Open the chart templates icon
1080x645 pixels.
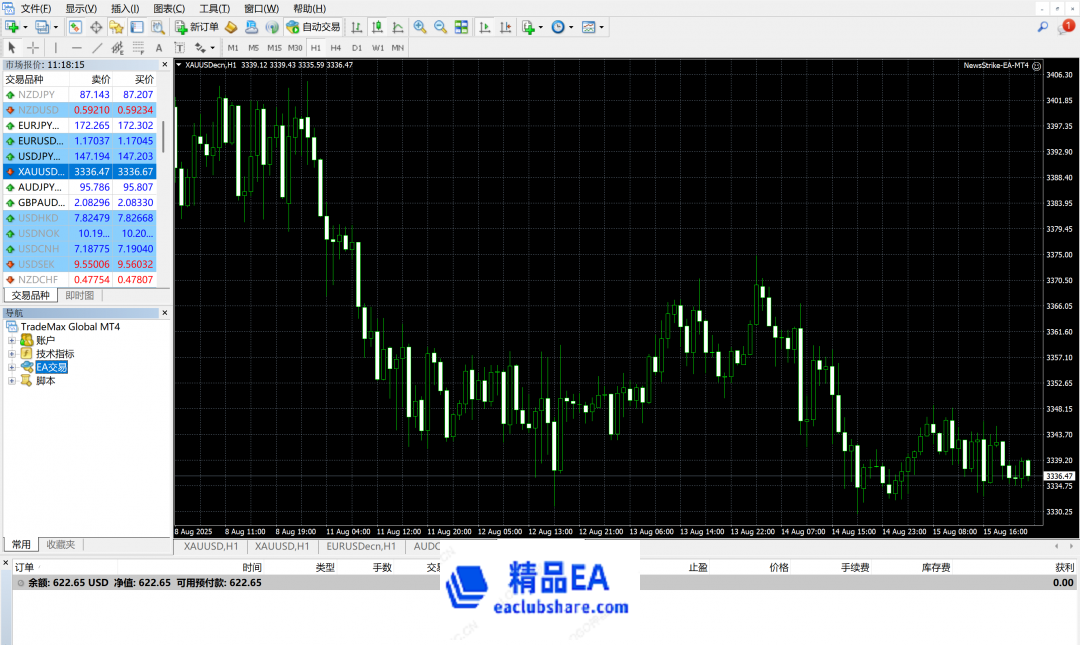click(x=588, y=27)
